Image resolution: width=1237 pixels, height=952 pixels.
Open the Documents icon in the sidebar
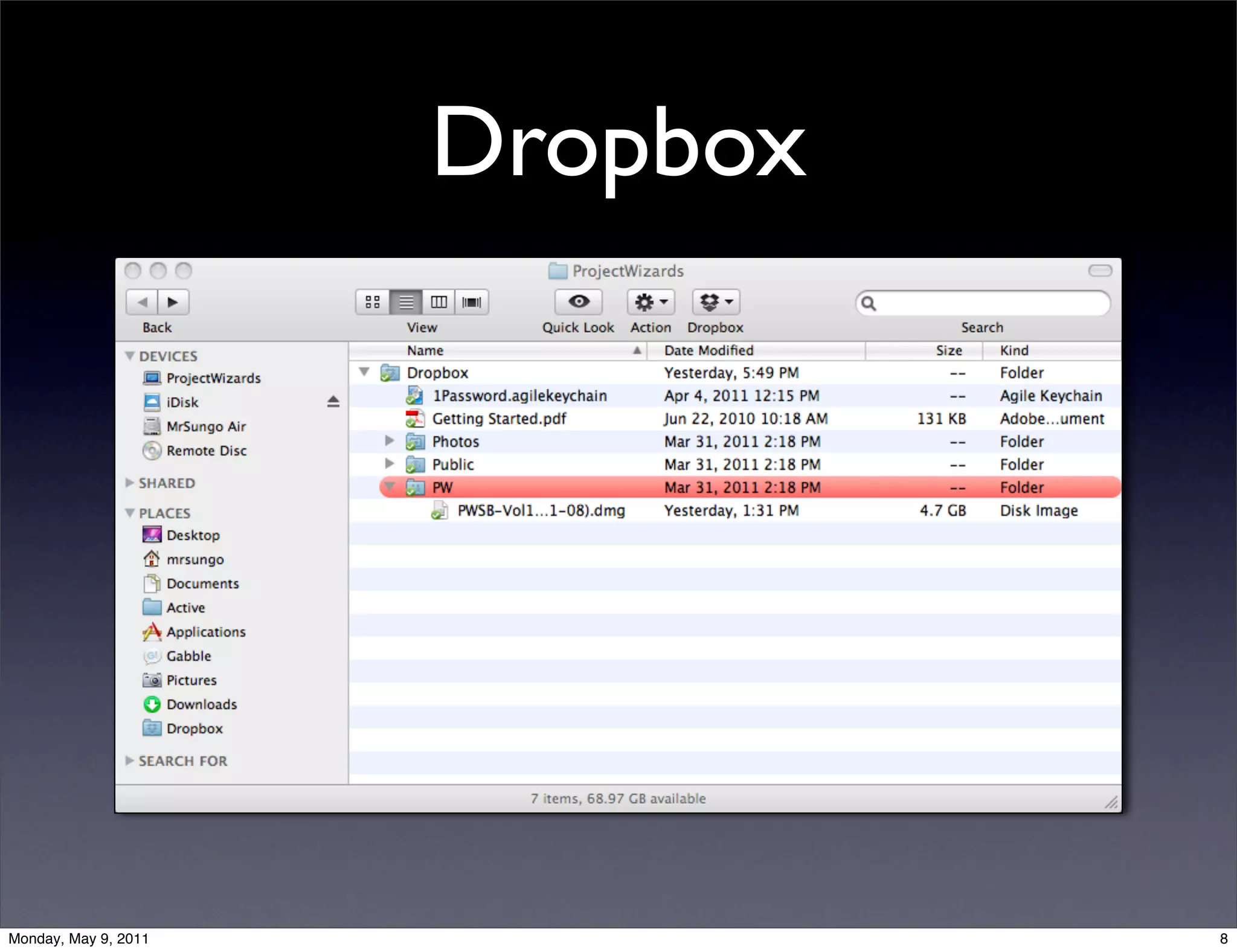152,584
